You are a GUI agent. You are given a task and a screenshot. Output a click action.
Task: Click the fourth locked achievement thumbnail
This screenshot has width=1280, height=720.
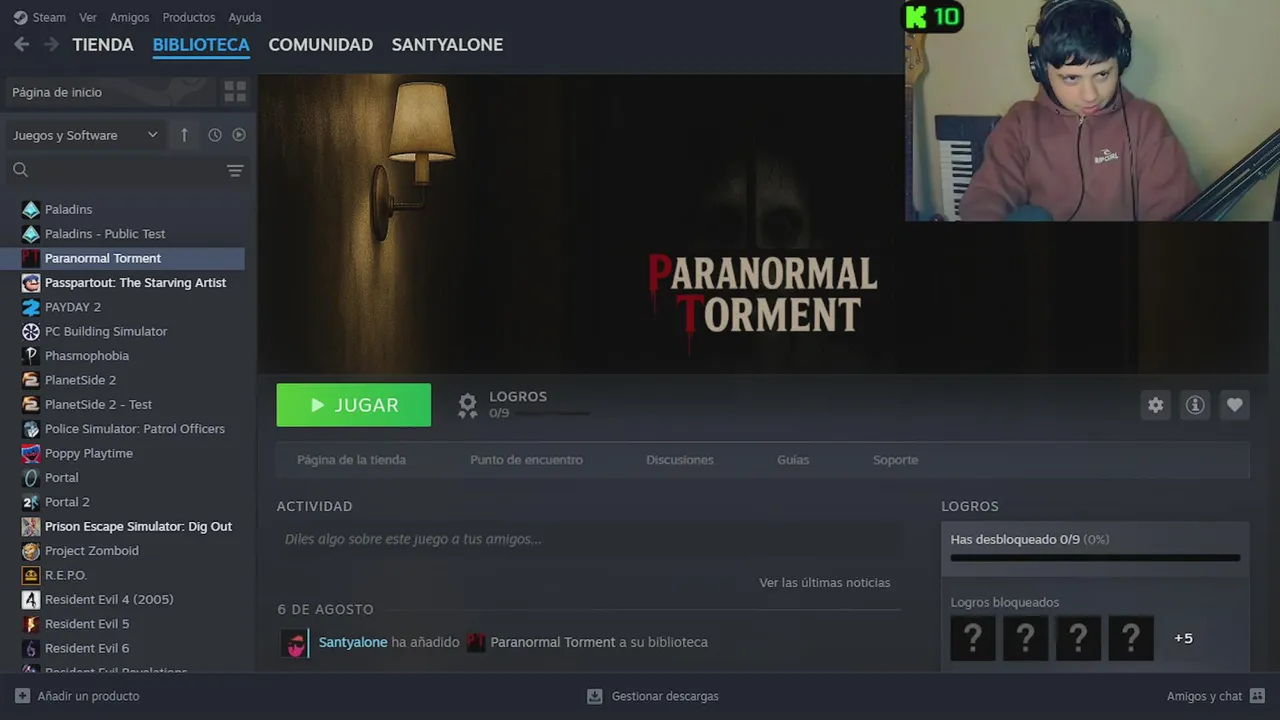(x=1131, y=638)
